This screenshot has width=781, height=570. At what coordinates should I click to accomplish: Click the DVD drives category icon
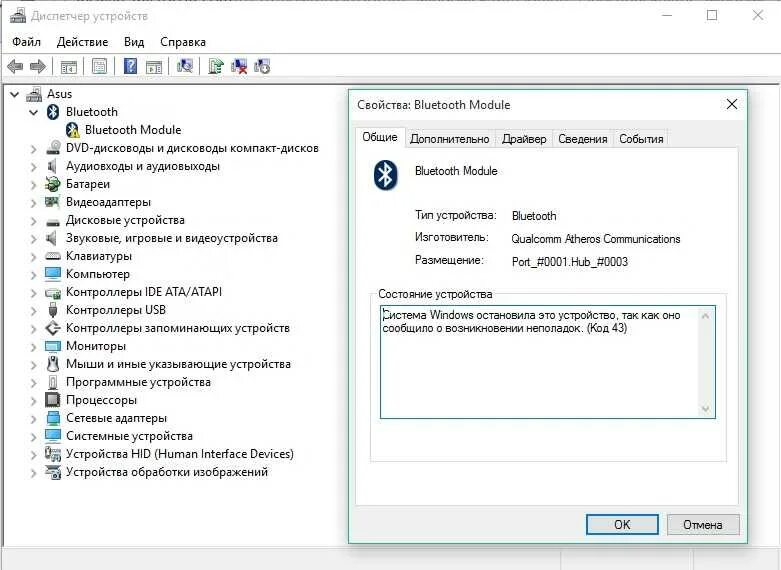pyautogui.click(x=53, y=148)
